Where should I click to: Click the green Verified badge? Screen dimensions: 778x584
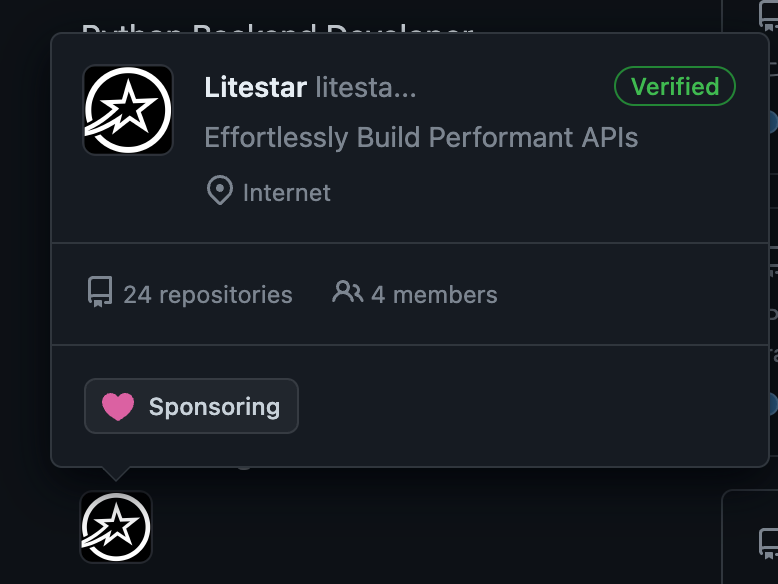(x=675, y=87)
